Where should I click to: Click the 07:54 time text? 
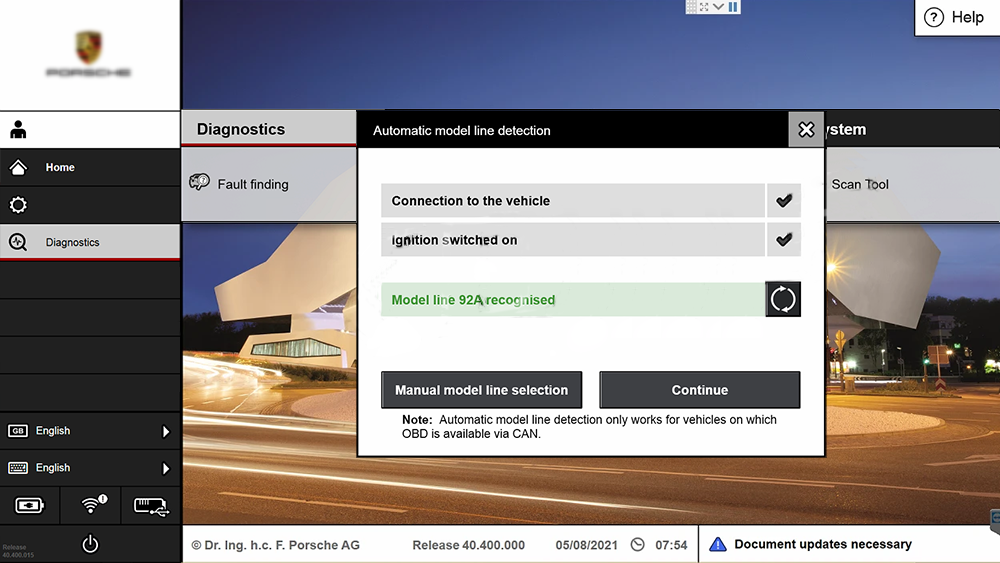(671, 545)
